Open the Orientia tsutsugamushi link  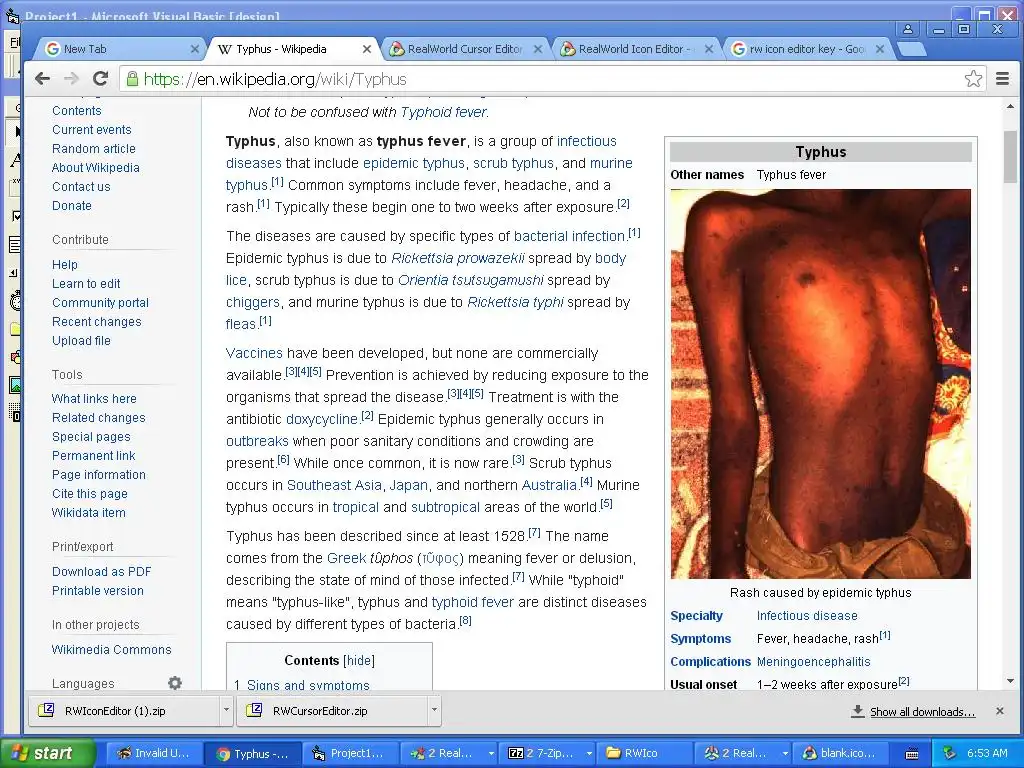pyautogui.click(x=470, y=280)
